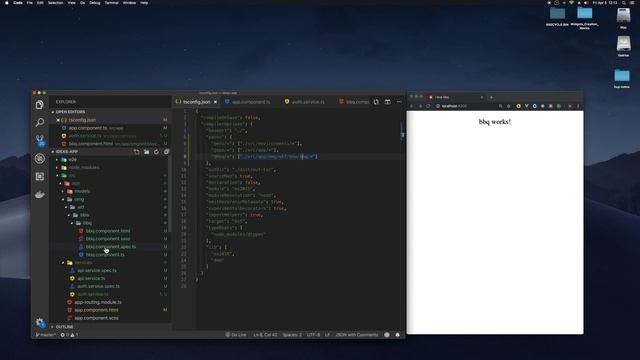Click Go Live in the status bar

click(x=236, y=335)
